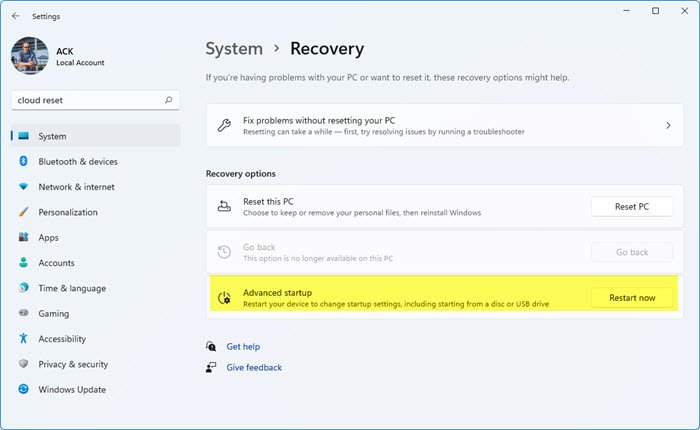
Task: Click the Accessibility figure icon
Action: (x=24, y=338)
